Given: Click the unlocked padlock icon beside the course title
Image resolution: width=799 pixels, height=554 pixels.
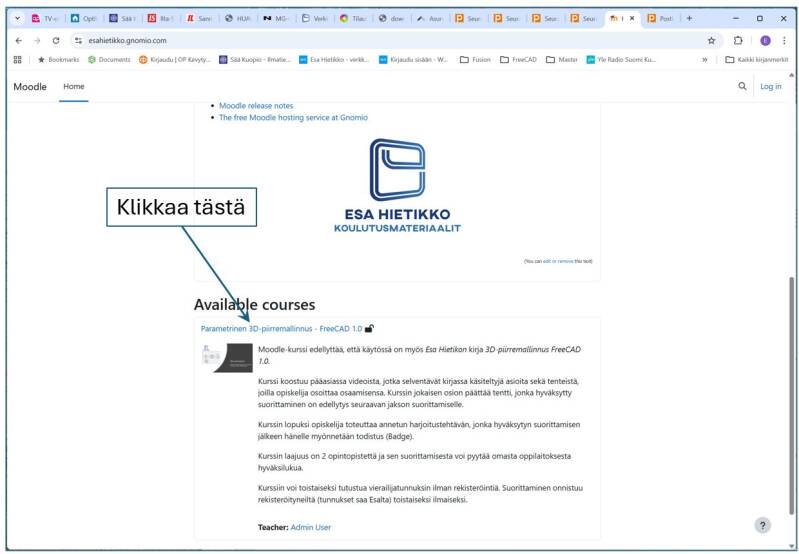Looking at the screenshot, I should [x=369, y=329].
